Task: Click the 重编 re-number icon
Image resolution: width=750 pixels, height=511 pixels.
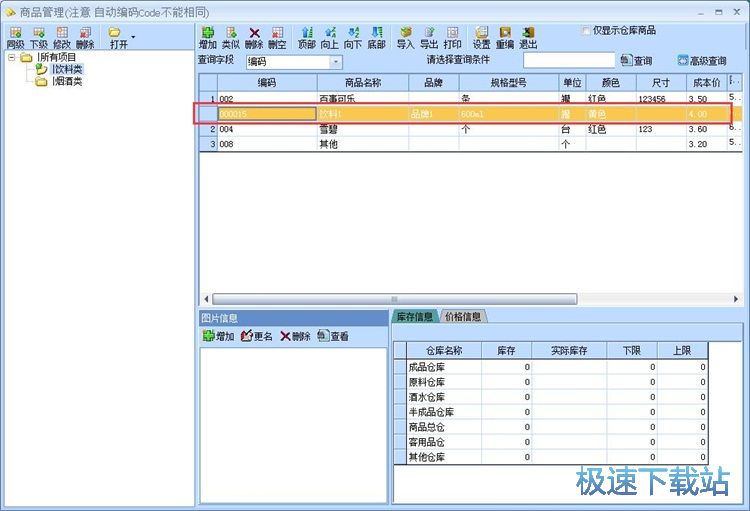Action: click(x=505, y=38)
